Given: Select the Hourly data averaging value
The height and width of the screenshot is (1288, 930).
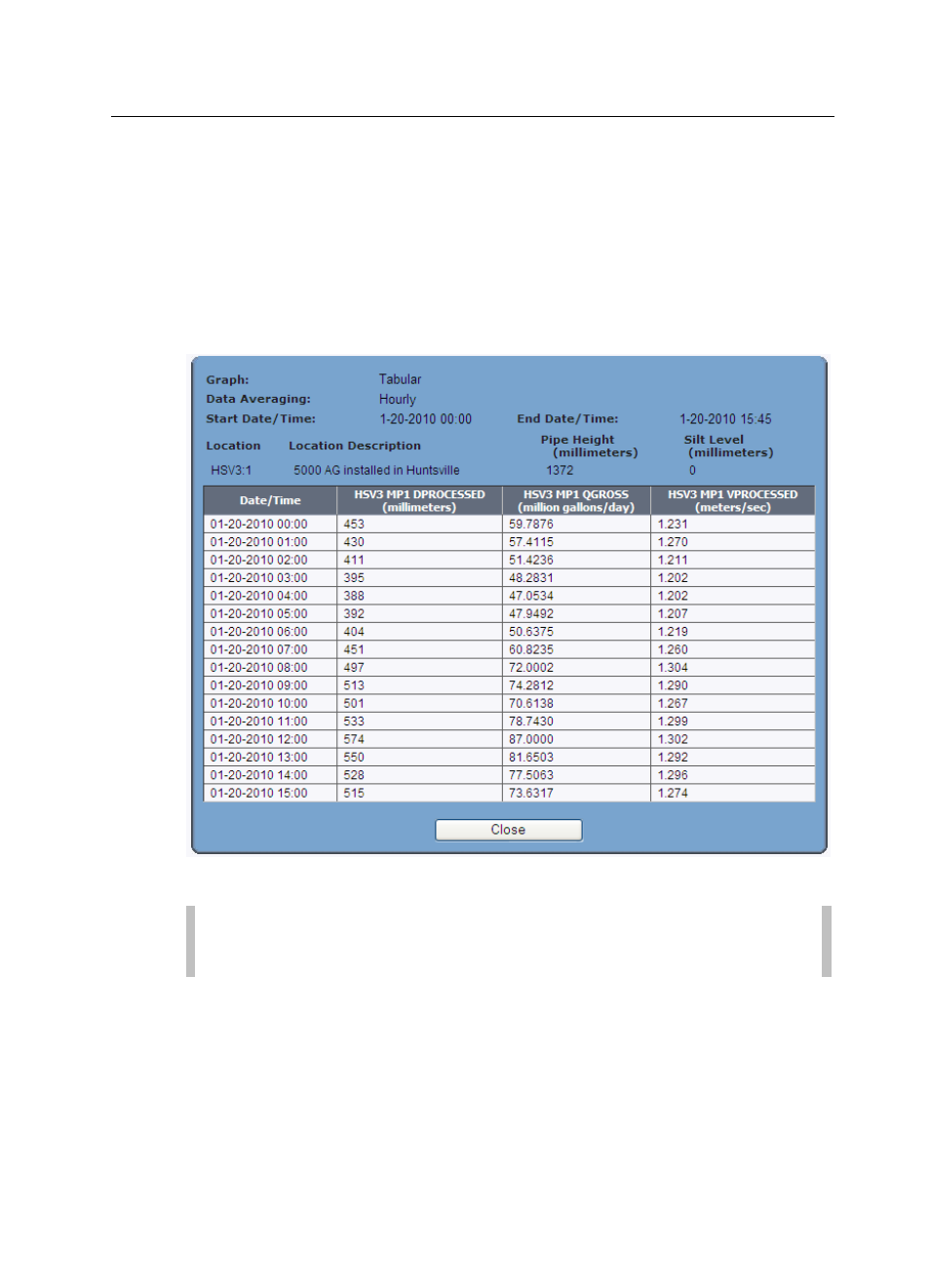Looking at the screenshot, I should (x=397, y=400).
